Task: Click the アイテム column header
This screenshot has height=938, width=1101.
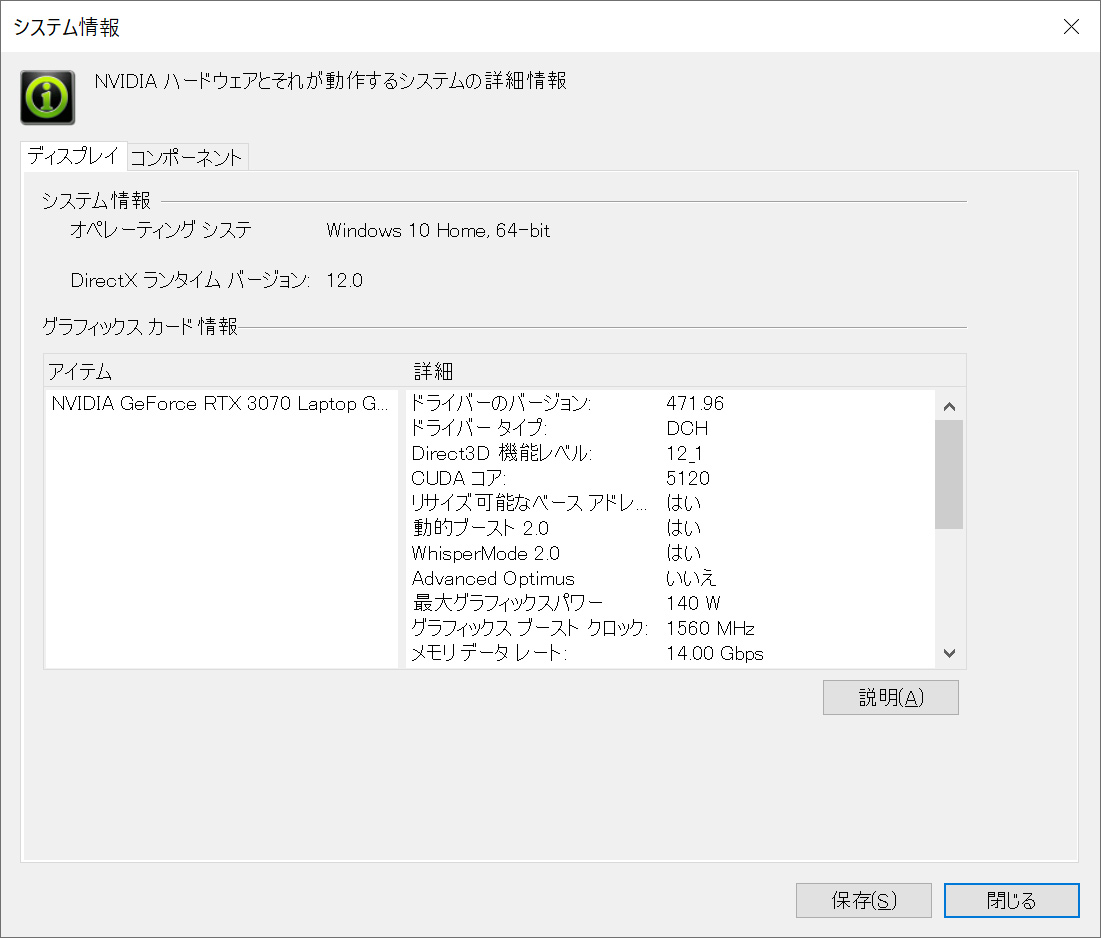Action: click(225, 371)
